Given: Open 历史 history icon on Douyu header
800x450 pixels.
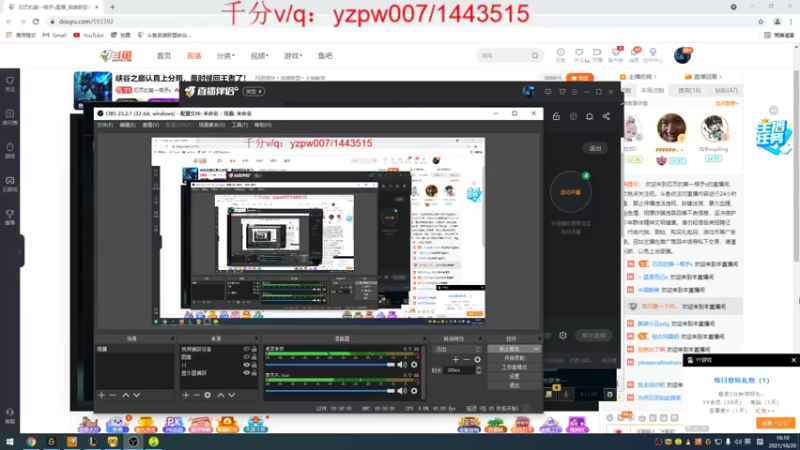Looking at the screenshot, I should [x=561, y=55].
